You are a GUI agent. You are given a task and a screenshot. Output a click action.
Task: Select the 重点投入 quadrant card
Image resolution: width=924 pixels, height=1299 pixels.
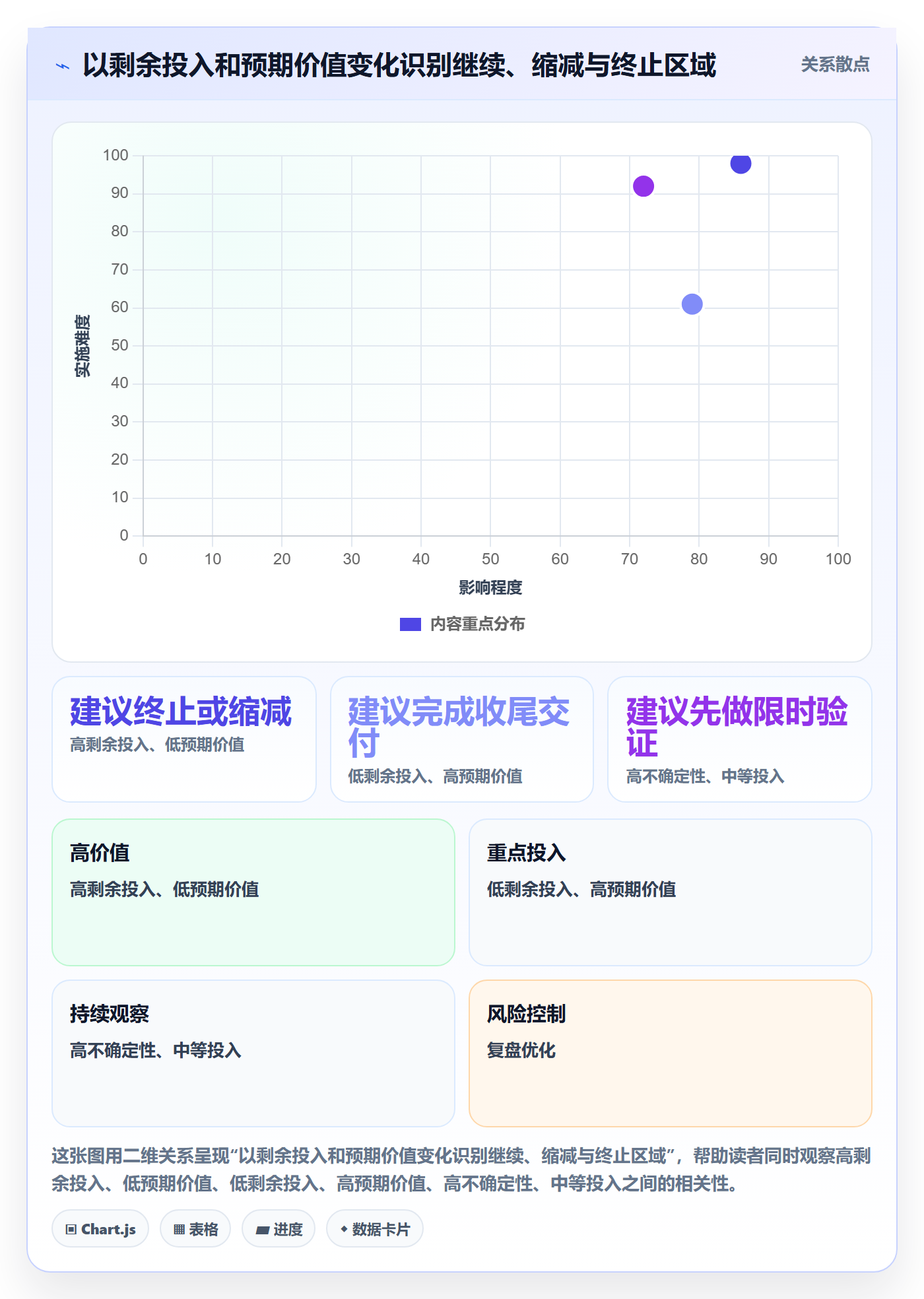[671, 892]
